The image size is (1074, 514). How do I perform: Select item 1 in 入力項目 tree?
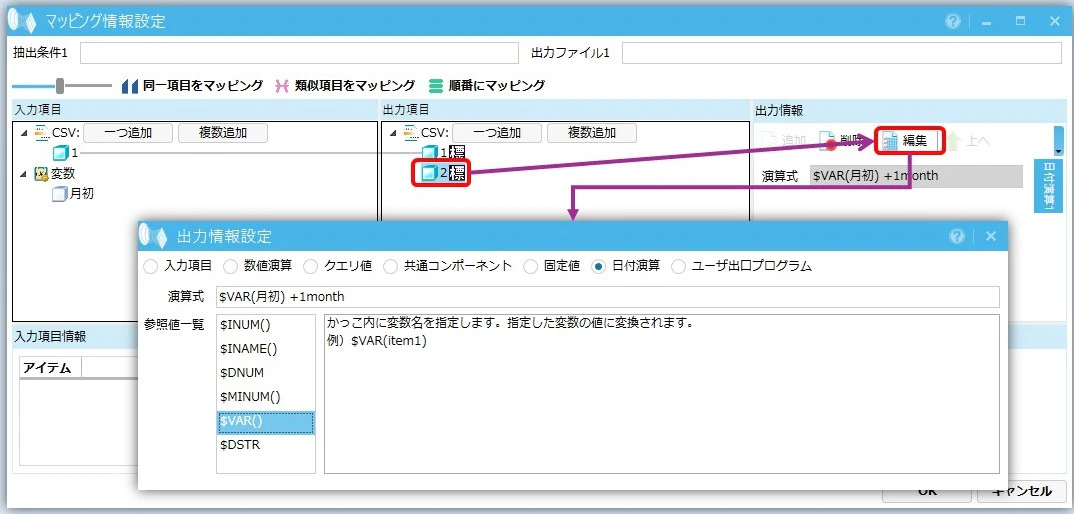pyautogui.click(x=66, y=153)
